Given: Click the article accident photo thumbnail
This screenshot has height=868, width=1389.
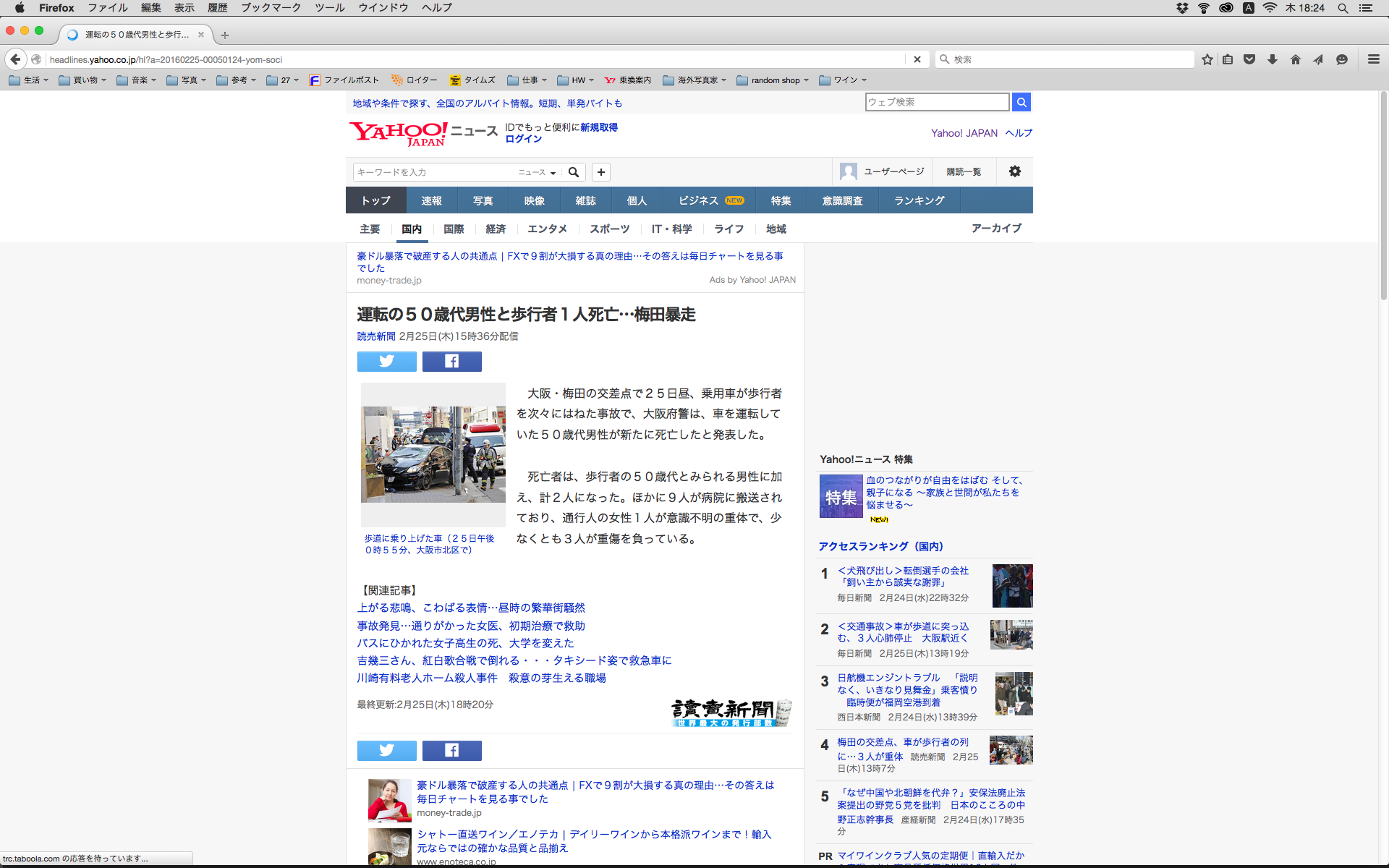Looking at the screenshot, I should [x=433, y=454].
